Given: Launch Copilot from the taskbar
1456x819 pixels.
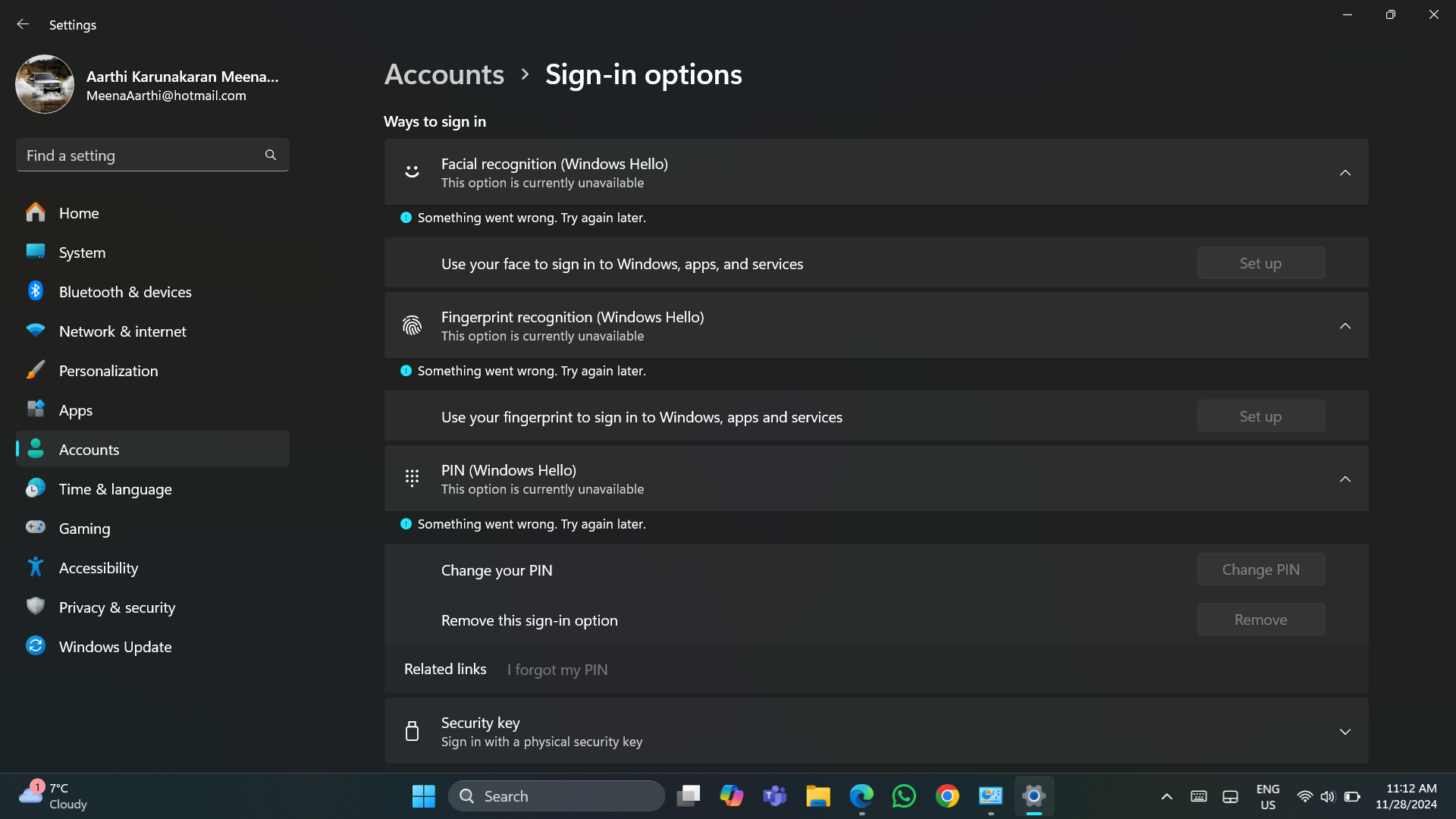Looking at the screenshot, I should 732,796.
